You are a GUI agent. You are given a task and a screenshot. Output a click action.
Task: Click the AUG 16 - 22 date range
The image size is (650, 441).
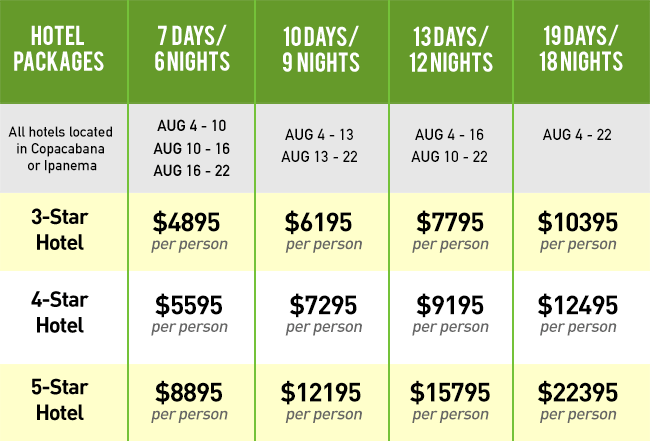pos(191,170)
